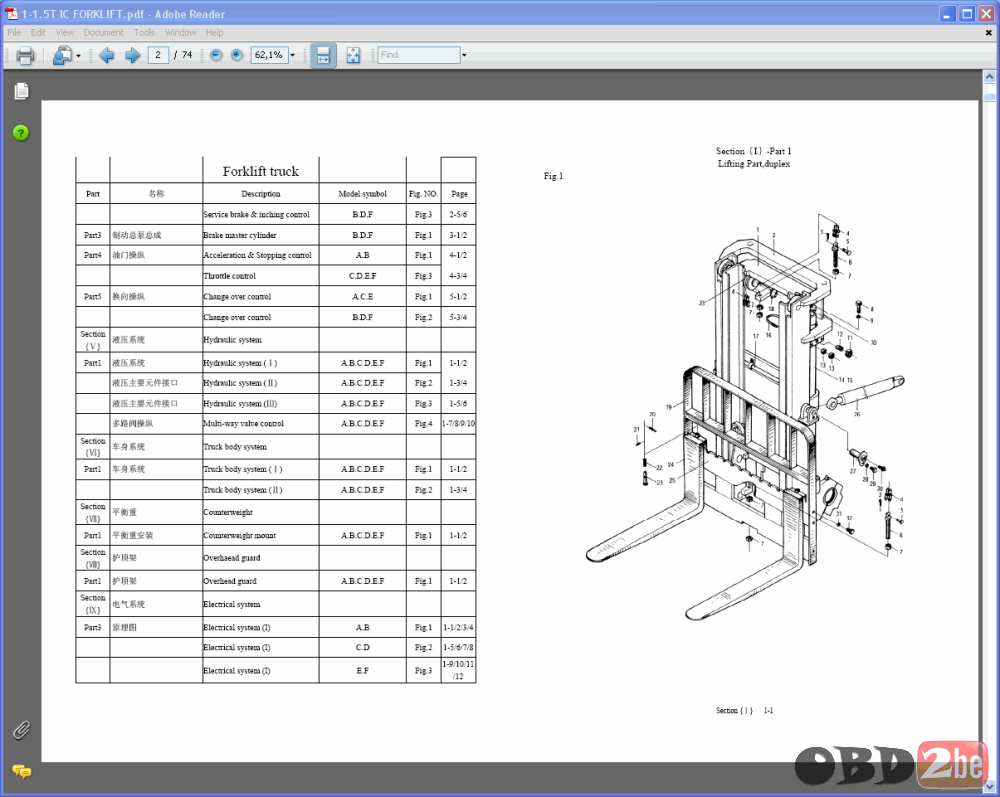Screen dimensions: 1000x797
Task: Open the Pages navigation panel
Action: coord(21,92)
